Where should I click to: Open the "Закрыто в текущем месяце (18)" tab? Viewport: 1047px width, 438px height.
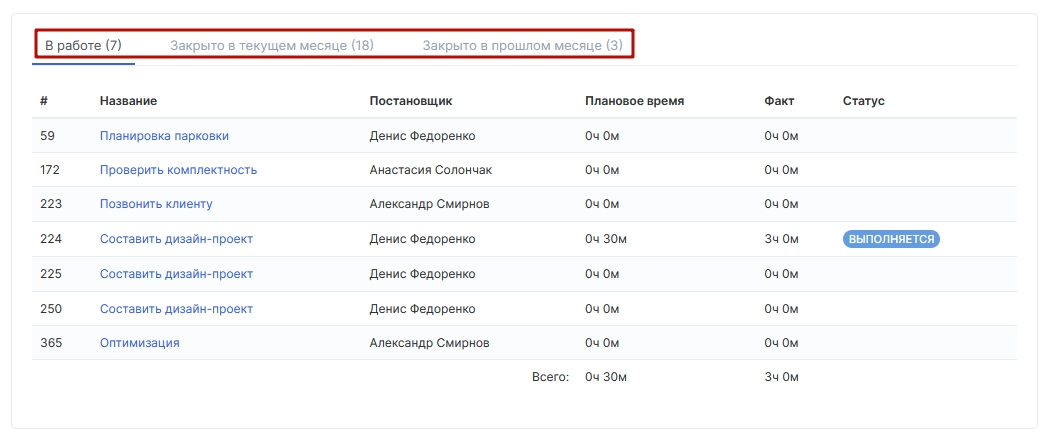271,46
